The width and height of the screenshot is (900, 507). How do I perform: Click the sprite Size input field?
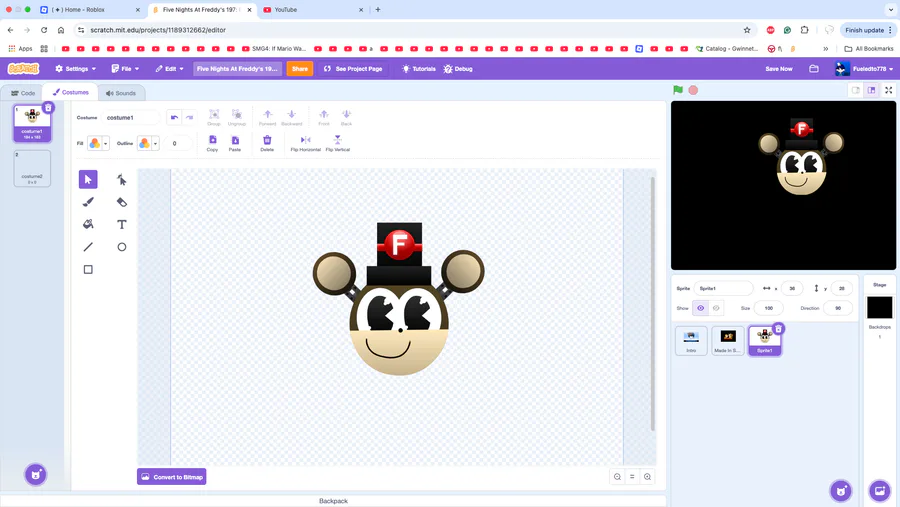(x=769, y=308)
